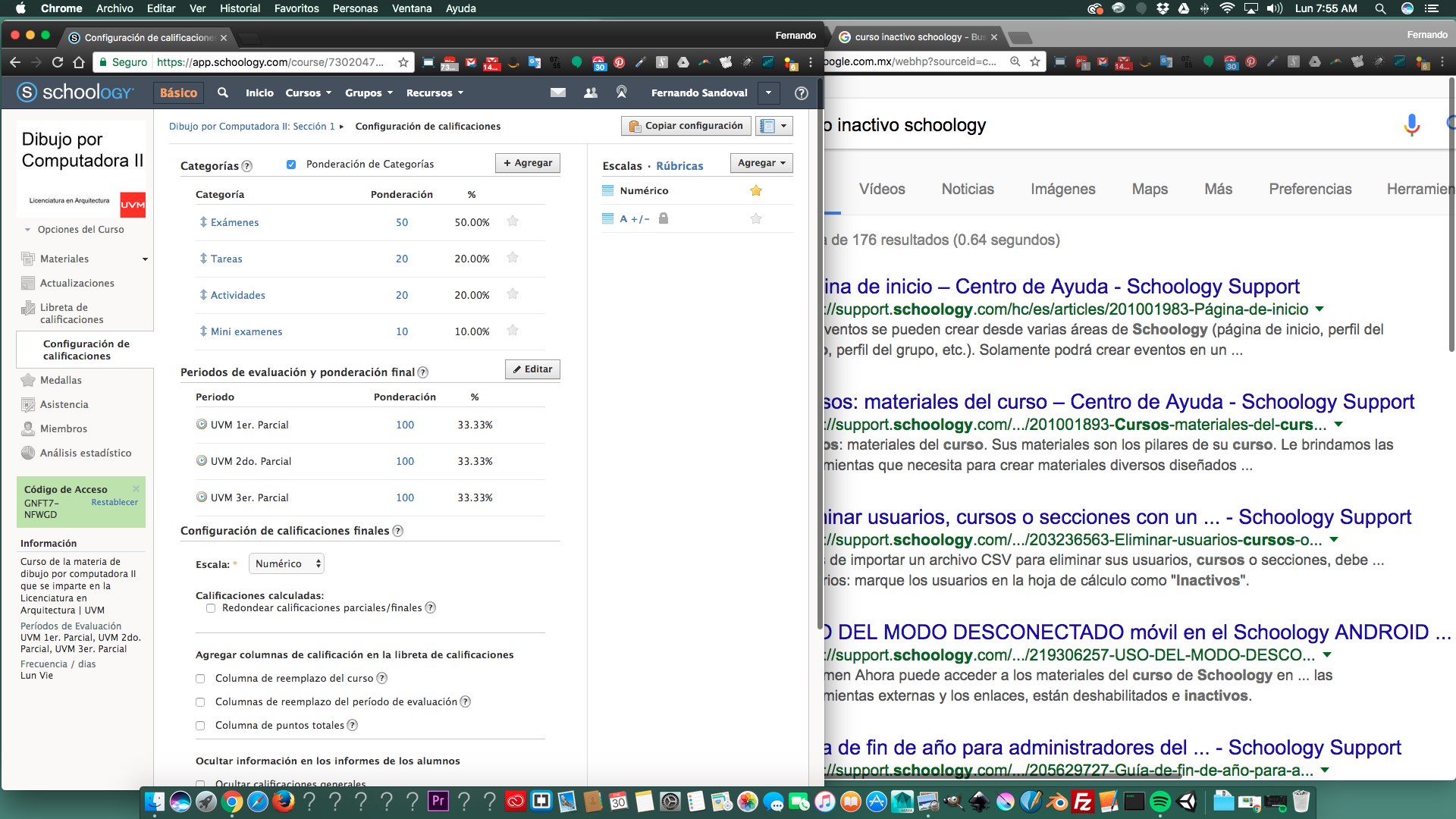Enable Redondear calificaciones parciales/finales
This screenshot has width=1456, height=819.
tap(211, 608)
